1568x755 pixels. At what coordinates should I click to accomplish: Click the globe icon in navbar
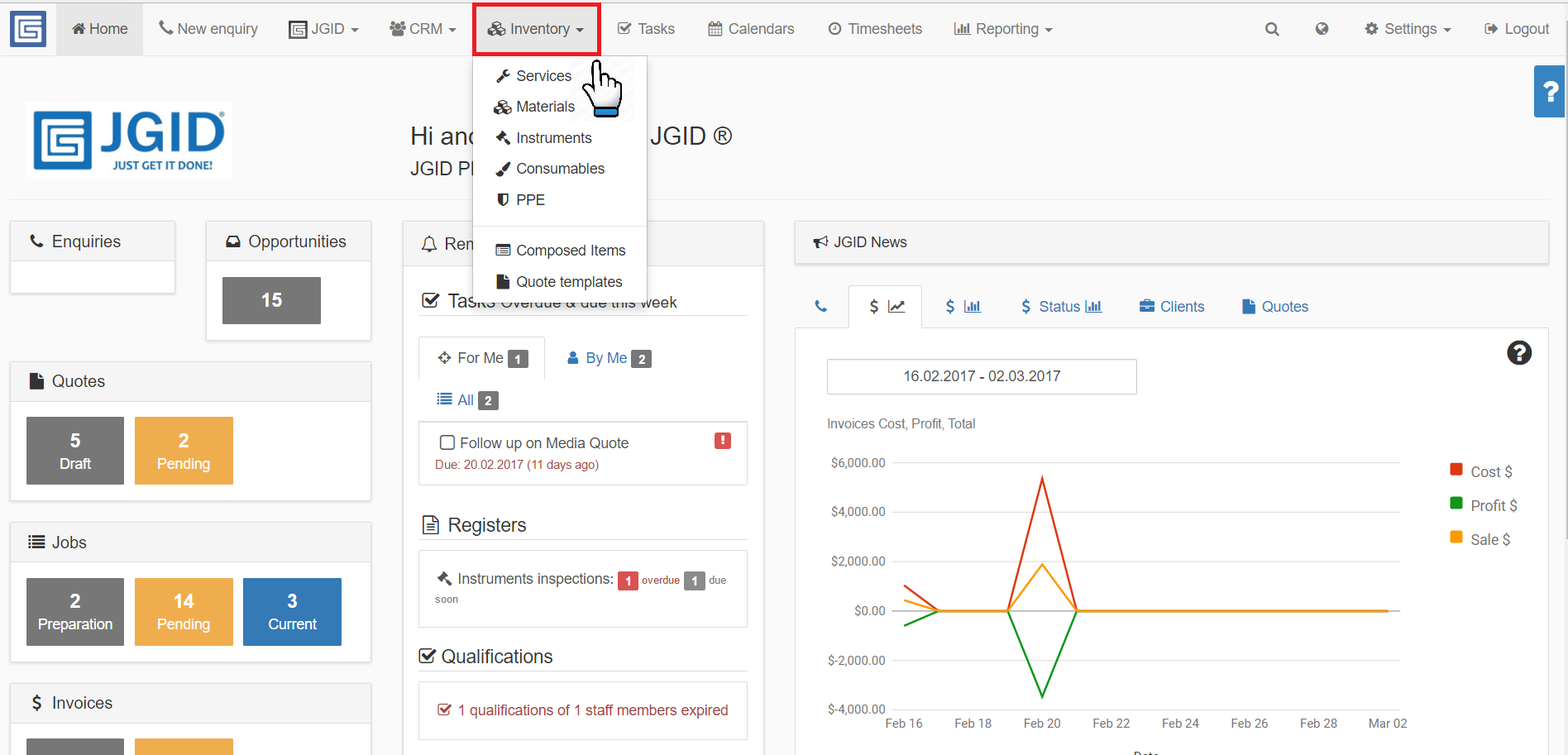click(1322, 29)
